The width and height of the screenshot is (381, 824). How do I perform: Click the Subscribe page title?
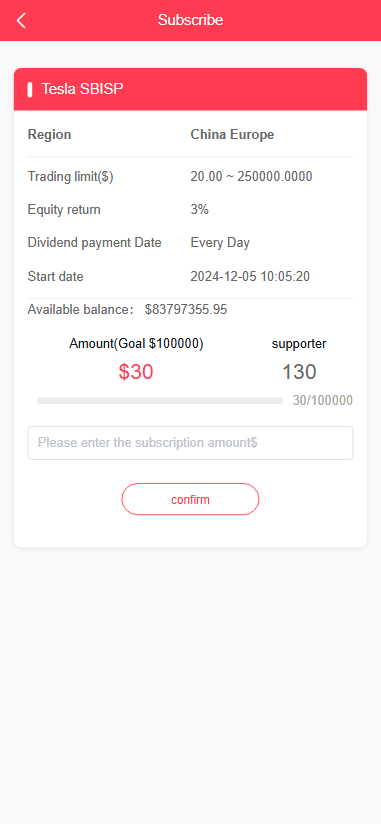tap(190, 20)
